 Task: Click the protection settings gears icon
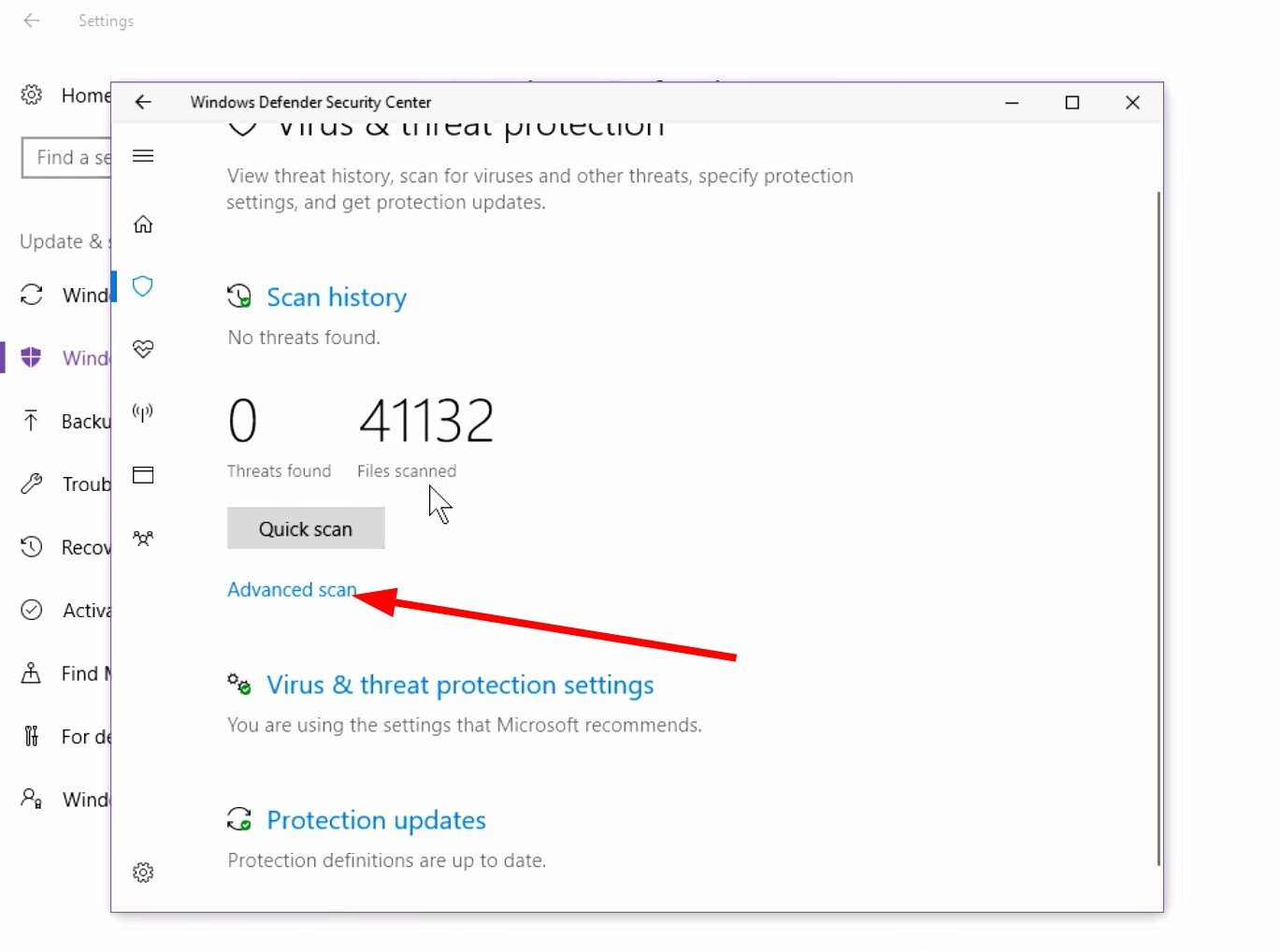(x=239, y=684)
